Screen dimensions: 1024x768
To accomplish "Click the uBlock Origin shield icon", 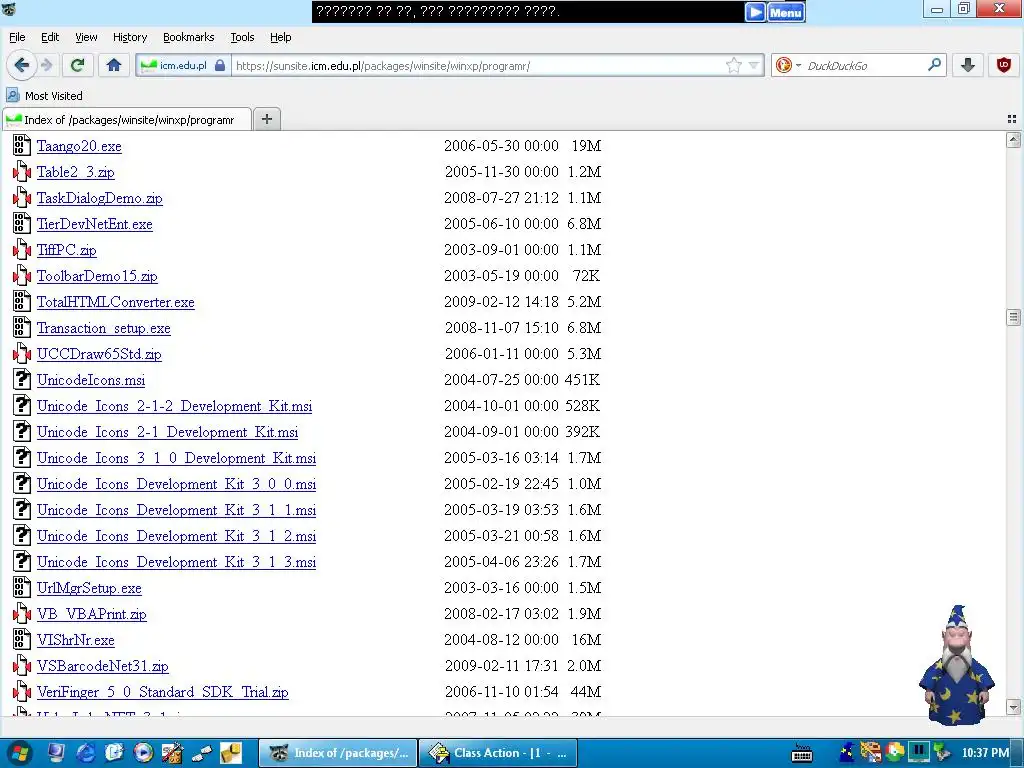I will (x=1003, y=65).
